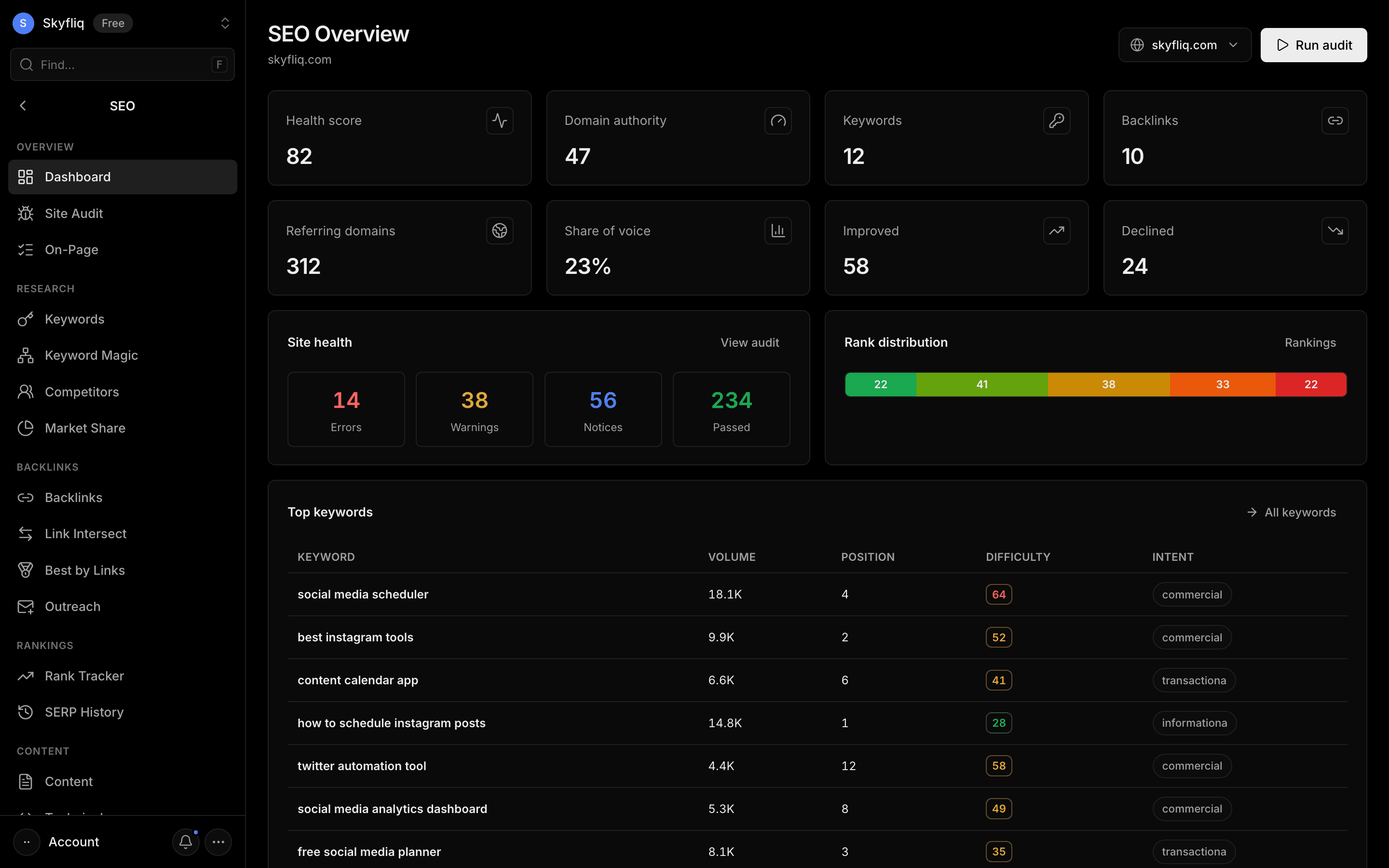
Task: Click the difficulty badge 64
Action: 999,595
